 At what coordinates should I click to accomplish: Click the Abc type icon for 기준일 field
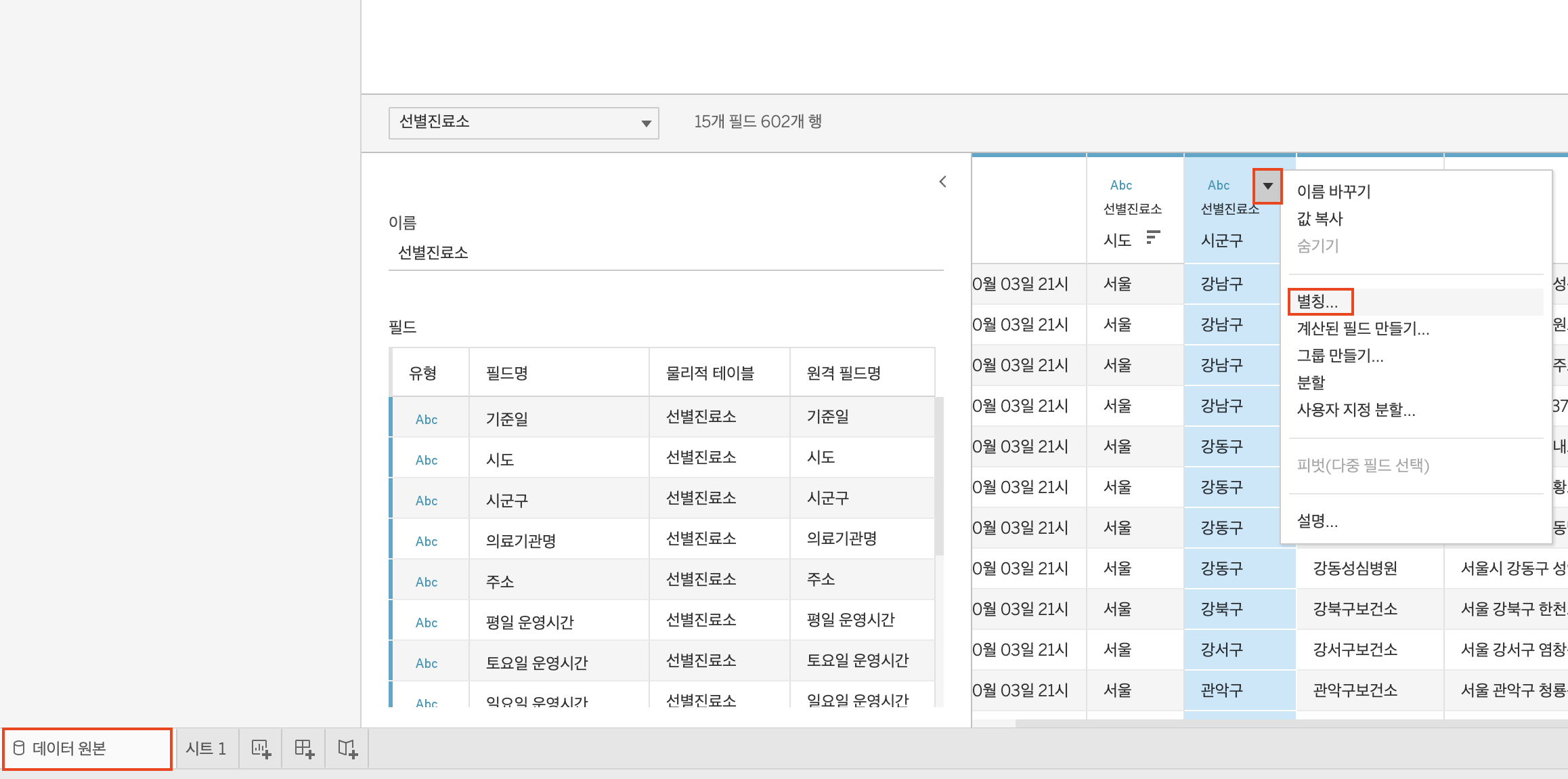(x=427, y=419)
